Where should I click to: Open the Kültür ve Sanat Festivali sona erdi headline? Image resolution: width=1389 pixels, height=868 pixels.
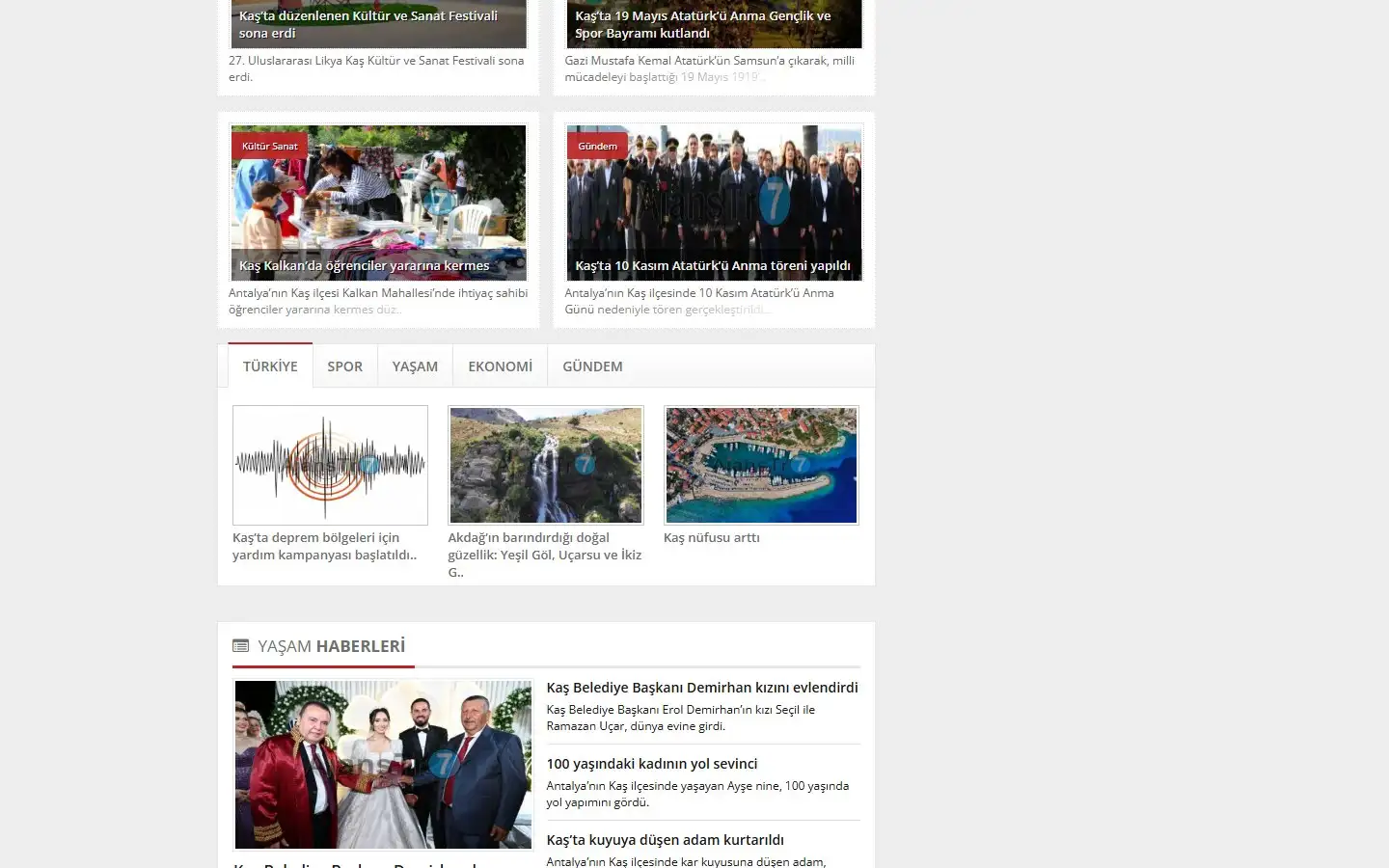click(368, 24)
